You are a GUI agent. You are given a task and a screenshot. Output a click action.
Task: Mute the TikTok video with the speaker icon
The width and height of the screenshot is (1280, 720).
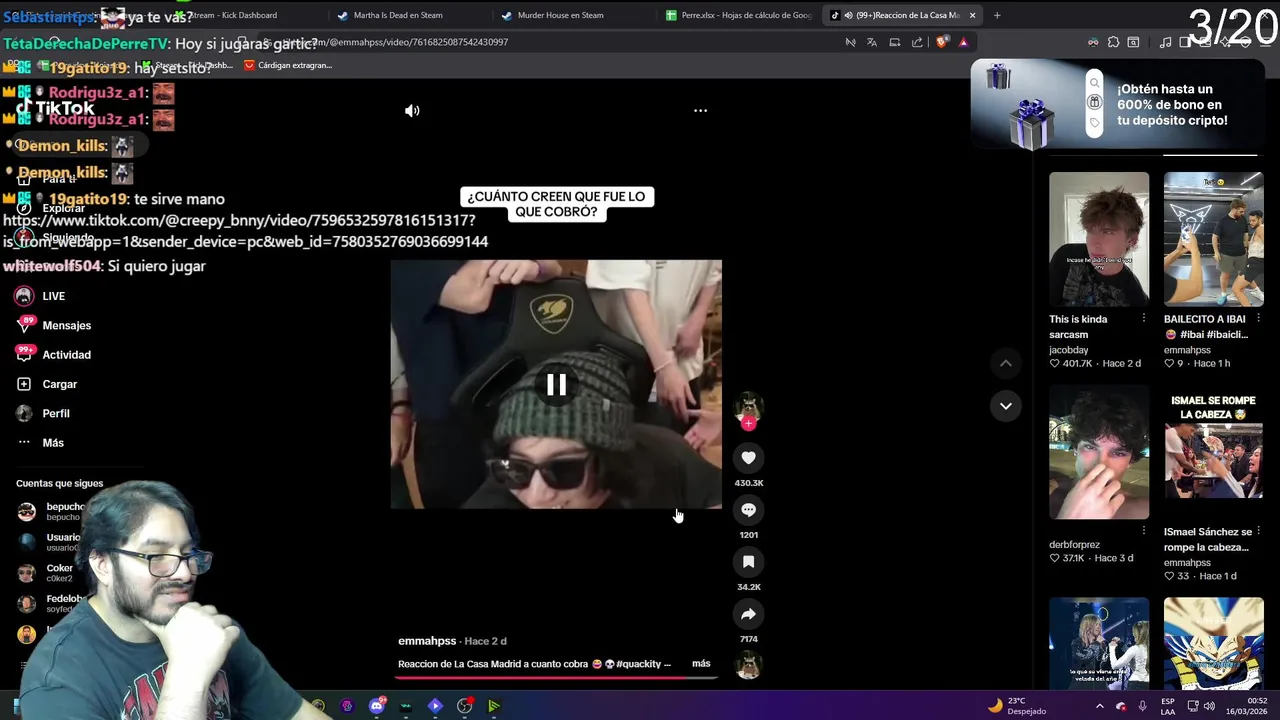(412, 111)
